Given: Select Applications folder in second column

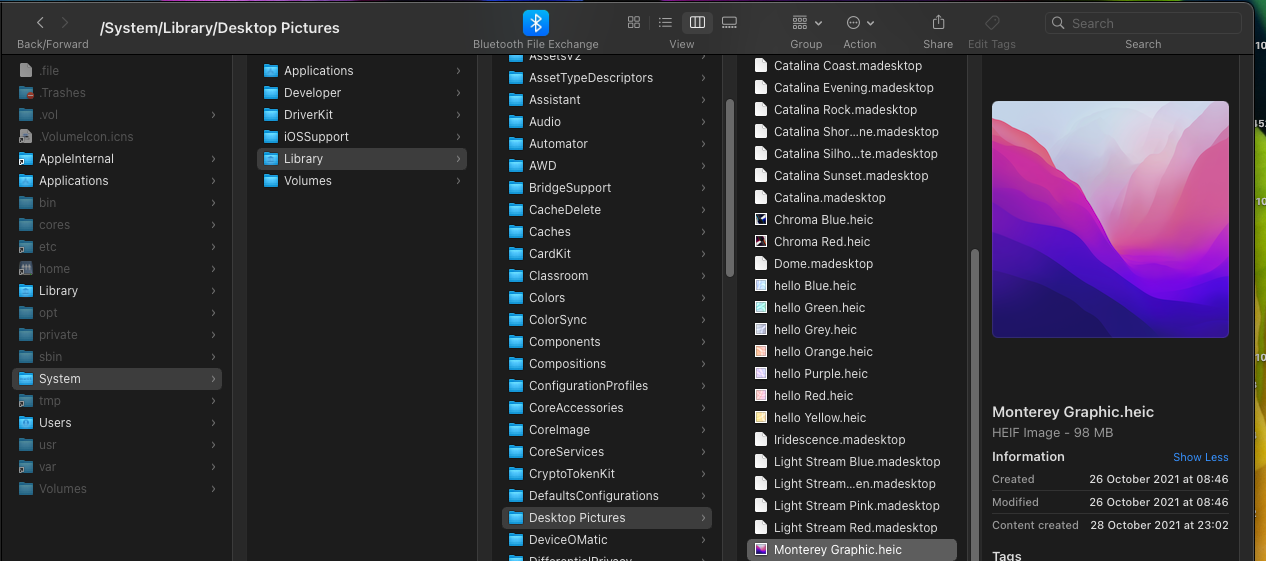Looking at the screenshot, I should click(362, 71).
